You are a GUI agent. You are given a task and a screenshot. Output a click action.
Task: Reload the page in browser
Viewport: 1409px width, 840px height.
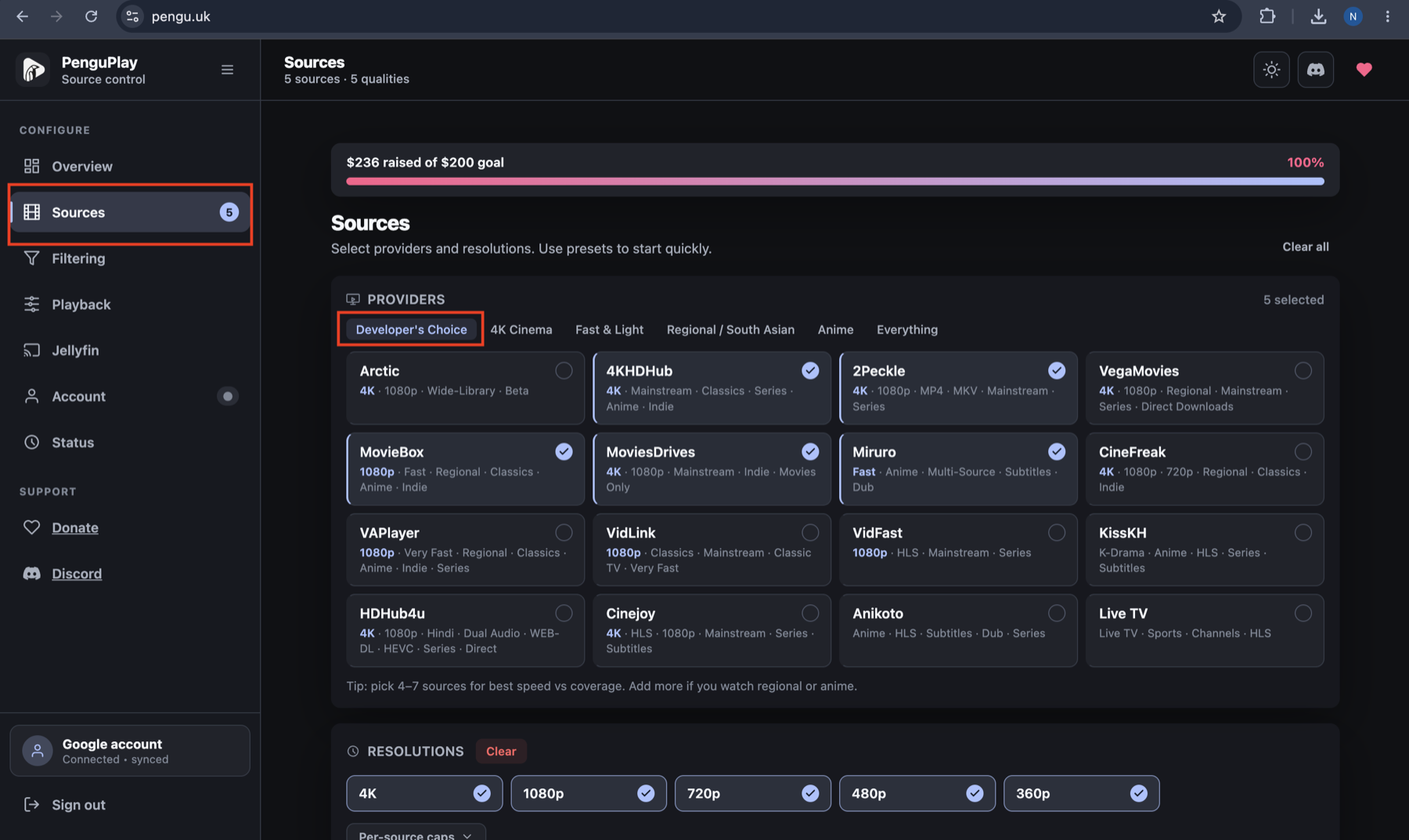pyautogui.click(x=91, y=16)
